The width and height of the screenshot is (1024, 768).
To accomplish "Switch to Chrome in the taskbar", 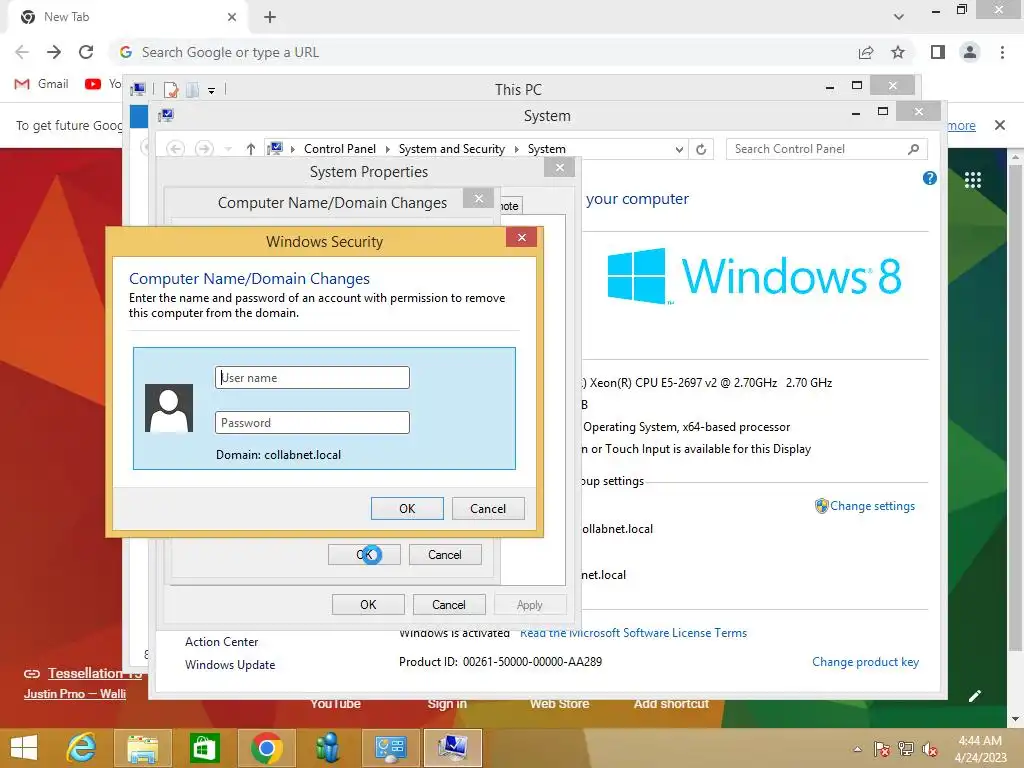I will [266, 748].
